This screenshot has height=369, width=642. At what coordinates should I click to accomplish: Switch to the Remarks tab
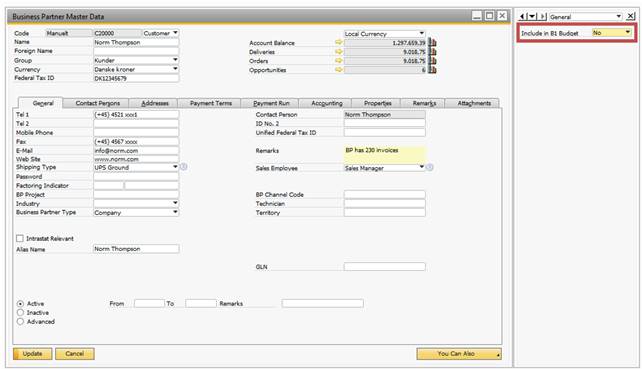coord(424,103)
